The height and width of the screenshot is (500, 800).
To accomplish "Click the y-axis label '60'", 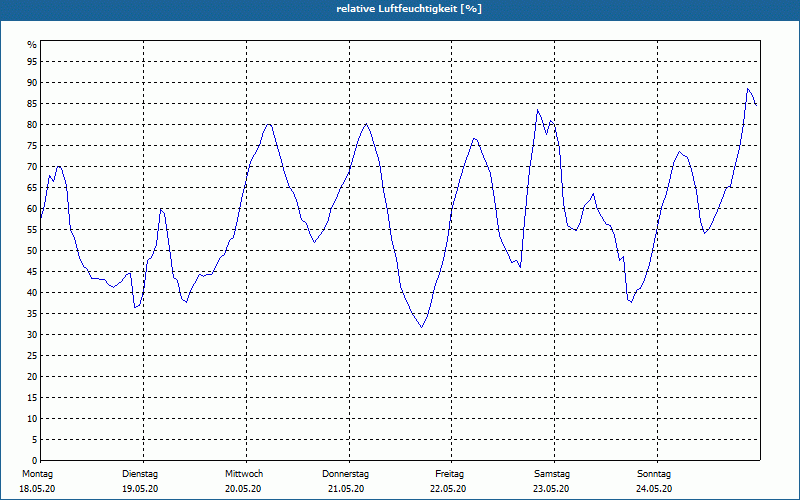I will point(32,209).
